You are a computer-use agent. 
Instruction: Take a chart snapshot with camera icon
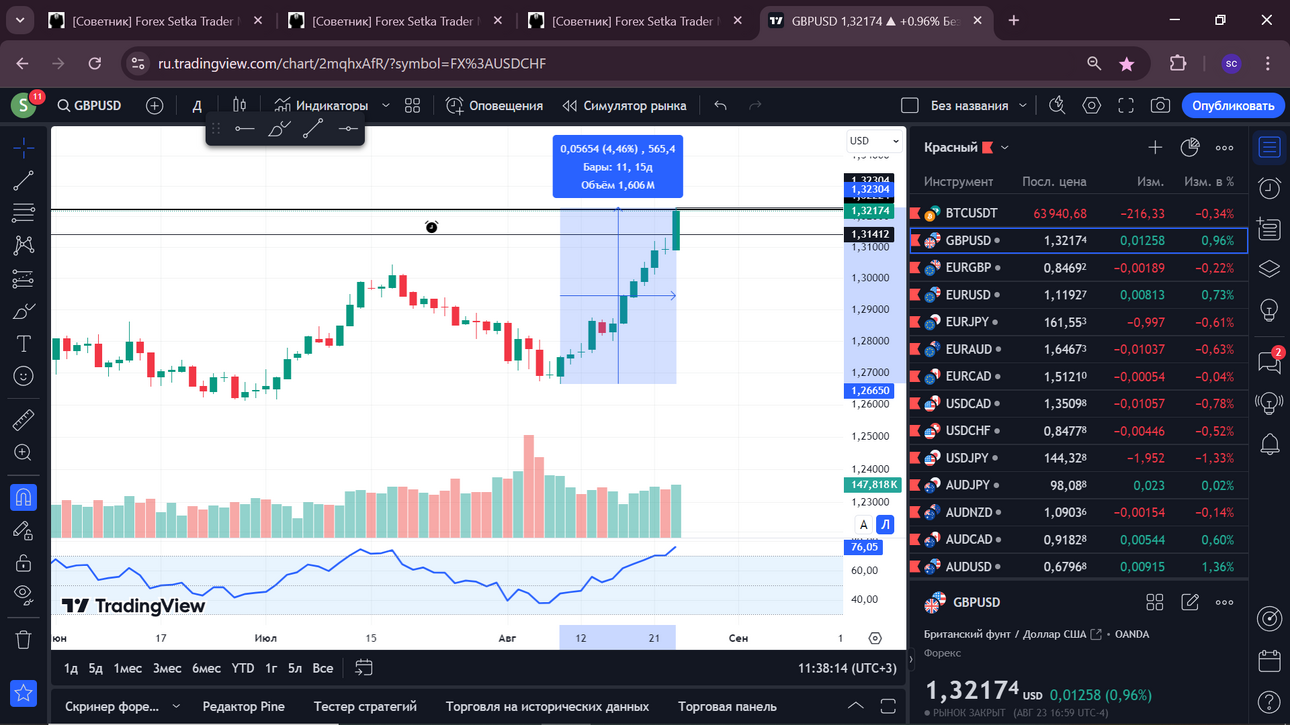(1160, 105)
